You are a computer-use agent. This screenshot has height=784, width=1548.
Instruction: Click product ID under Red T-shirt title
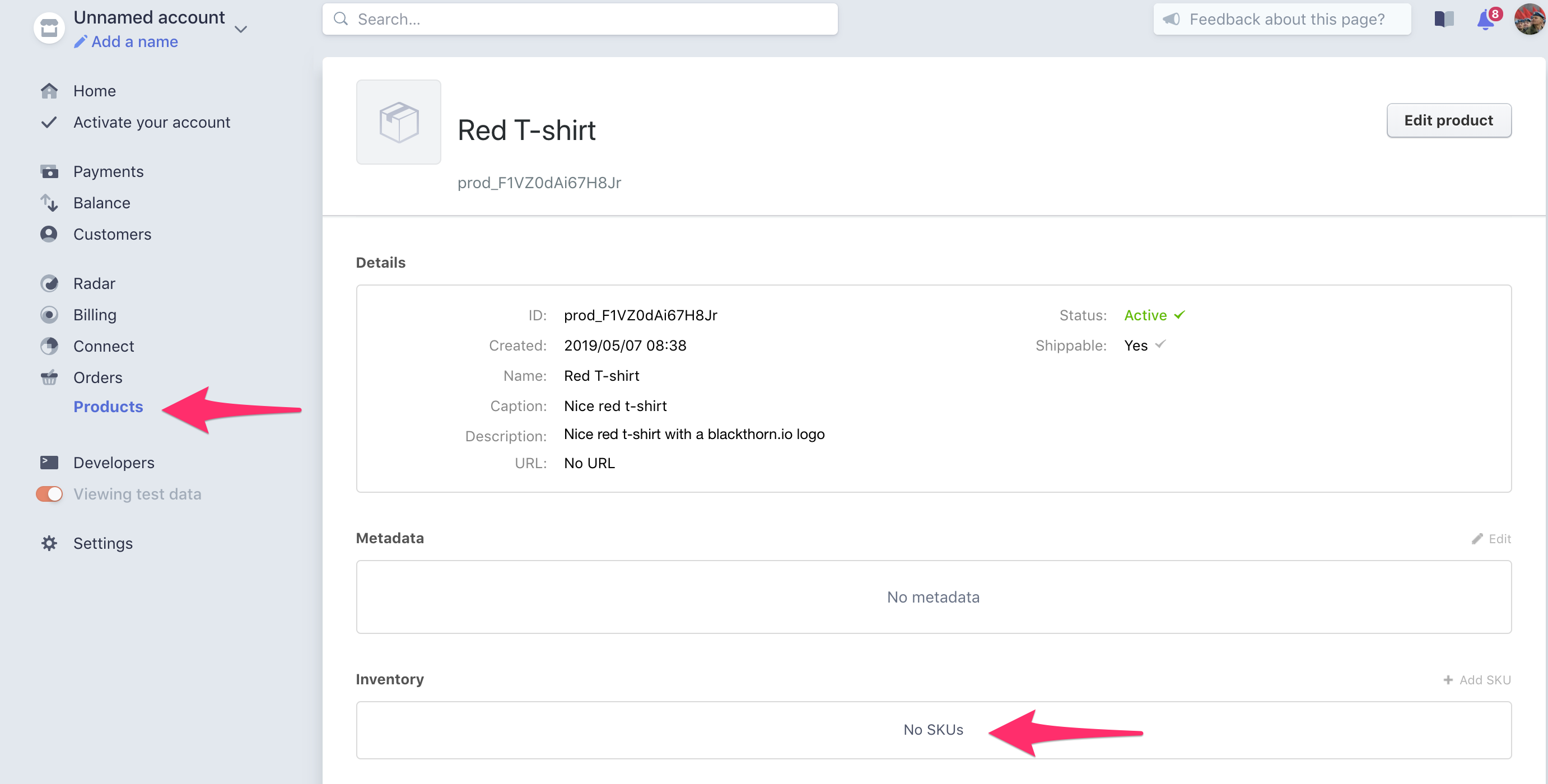coord(539,183)
